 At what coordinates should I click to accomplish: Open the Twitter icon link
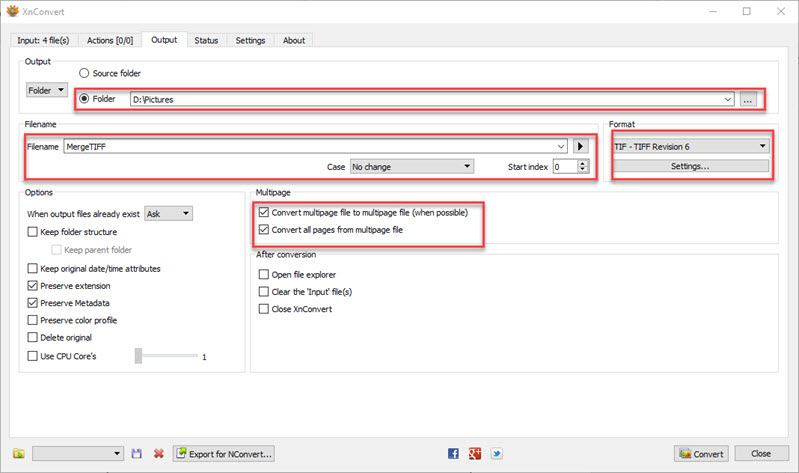[x=495, y=454]
